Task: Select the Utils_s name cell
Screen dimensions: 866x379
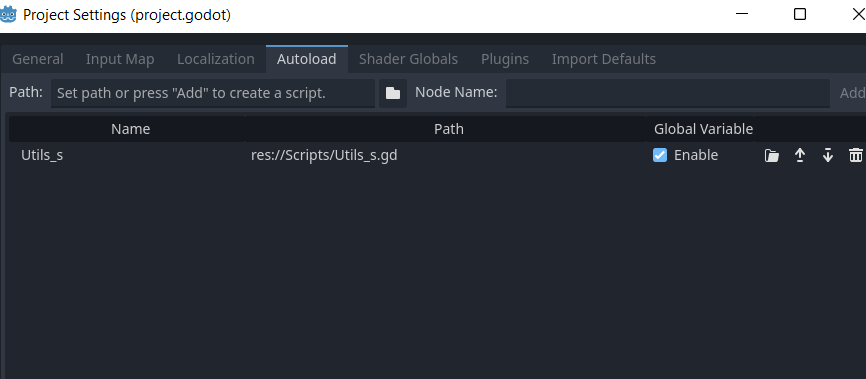Action: [x=127, y=156]
